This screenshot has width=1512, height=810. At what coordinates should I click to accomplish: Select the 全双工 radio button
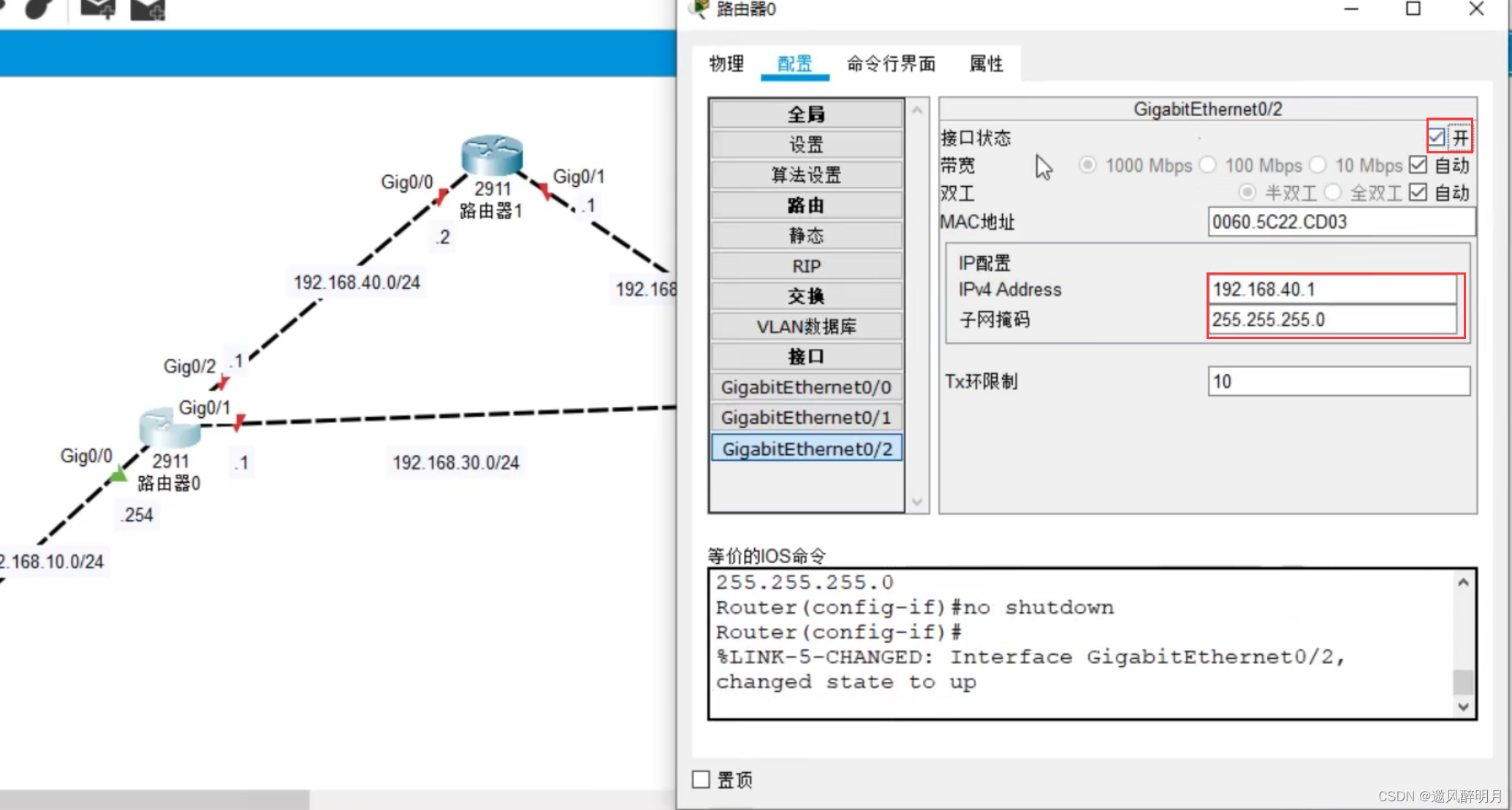click(x=1332, y=193)
